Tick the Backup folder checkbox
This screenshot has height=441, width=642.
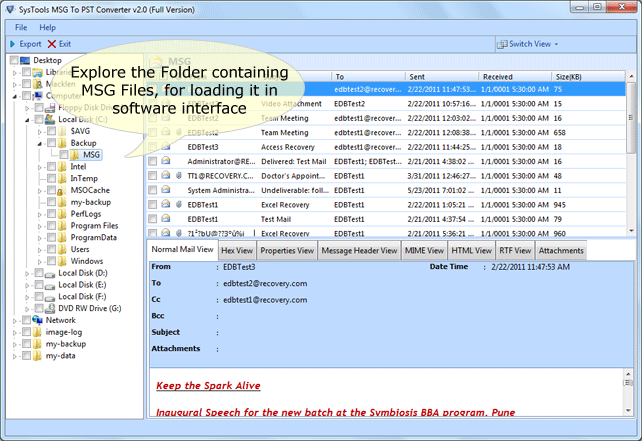pos(51,143)
